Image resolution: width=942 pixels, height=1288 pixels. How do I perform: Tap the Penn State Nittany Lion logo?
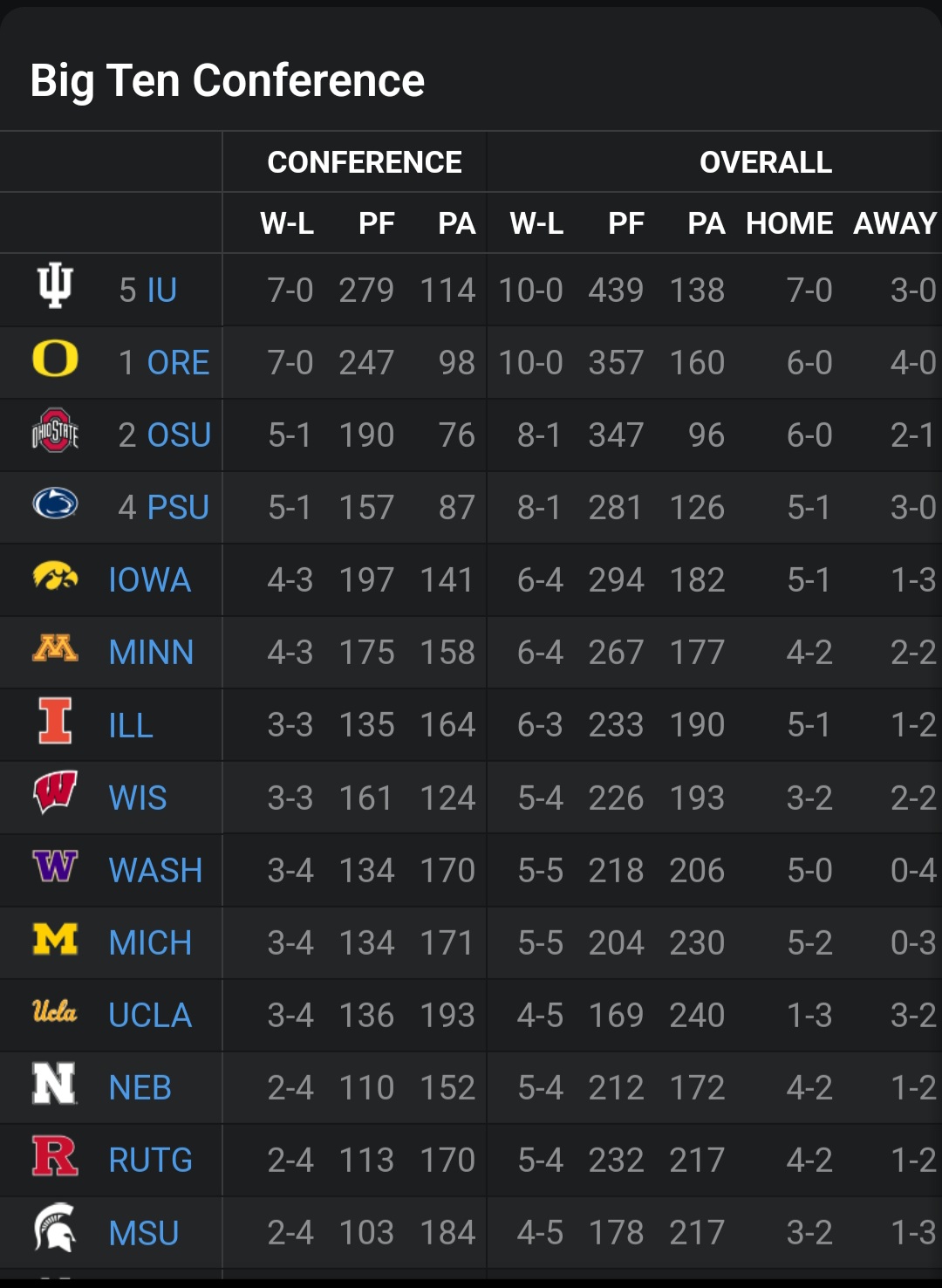click(55, 503)
